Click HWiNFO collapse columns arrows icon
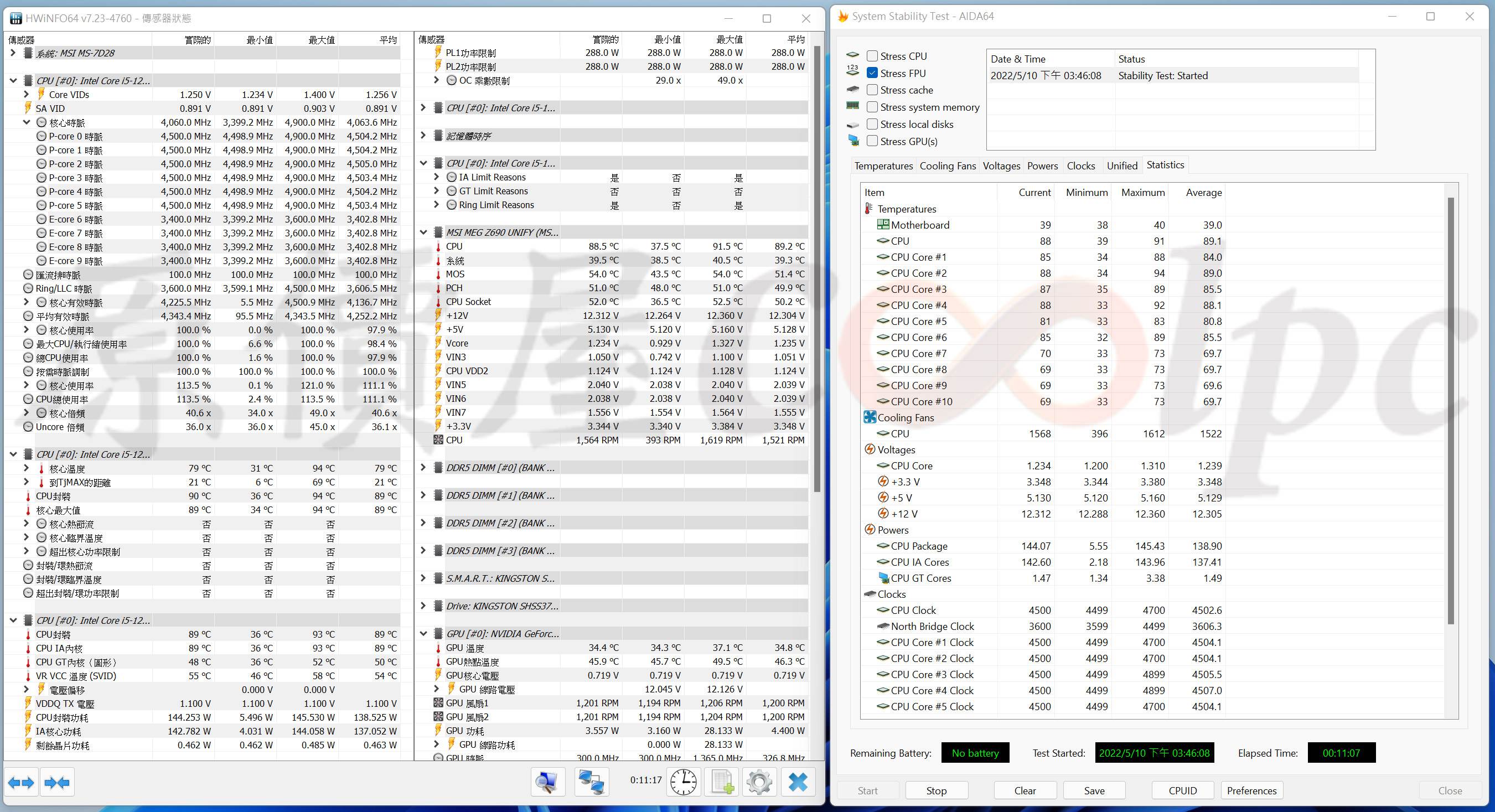Screen dimensions: 1495x812 click(x=57, y=783)
